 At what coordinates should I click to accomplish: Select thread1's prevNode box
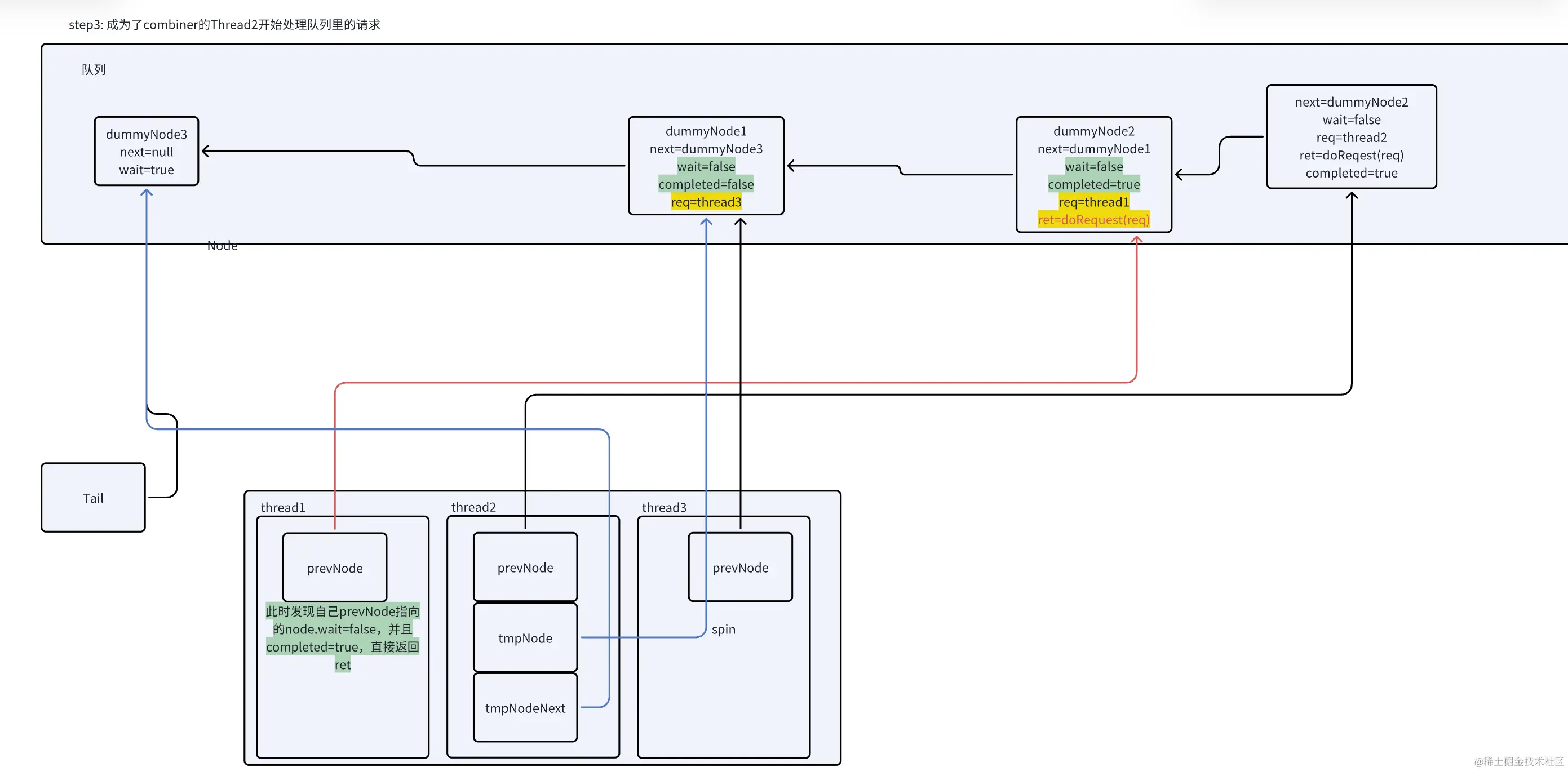(334, 568)
